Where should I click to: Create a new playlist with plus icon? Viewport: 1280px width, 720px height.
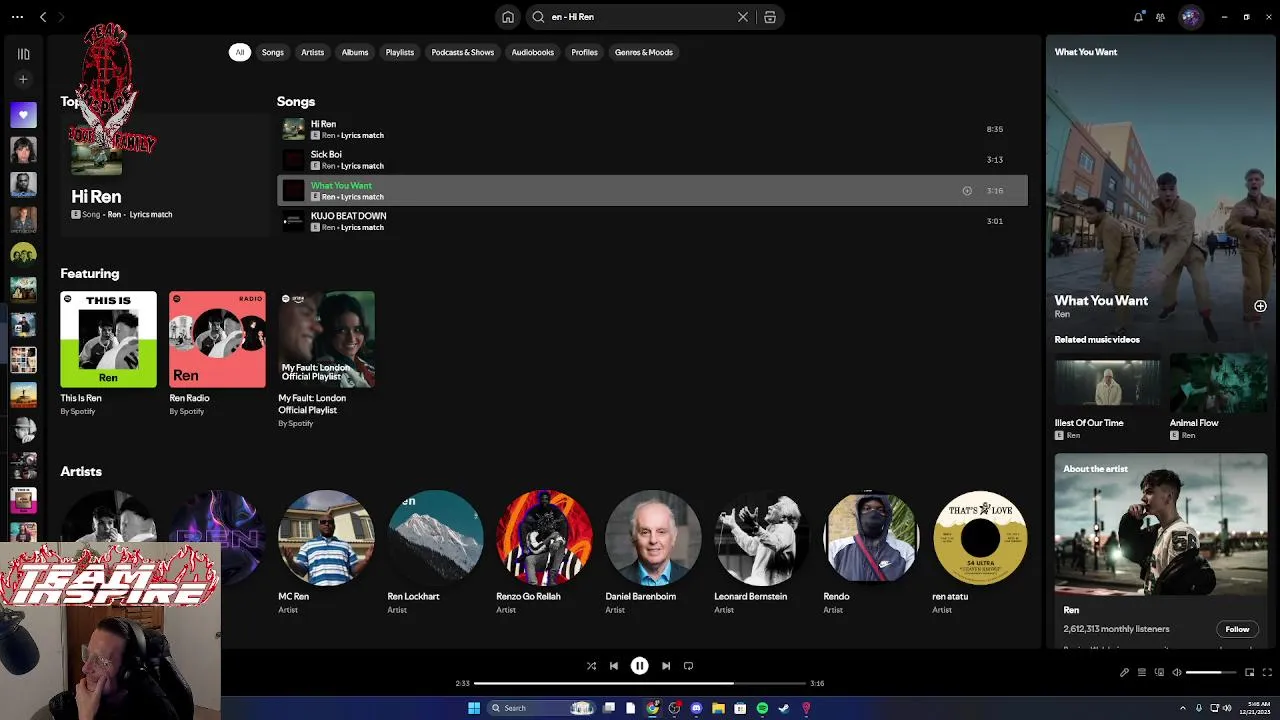pos(23,79)
